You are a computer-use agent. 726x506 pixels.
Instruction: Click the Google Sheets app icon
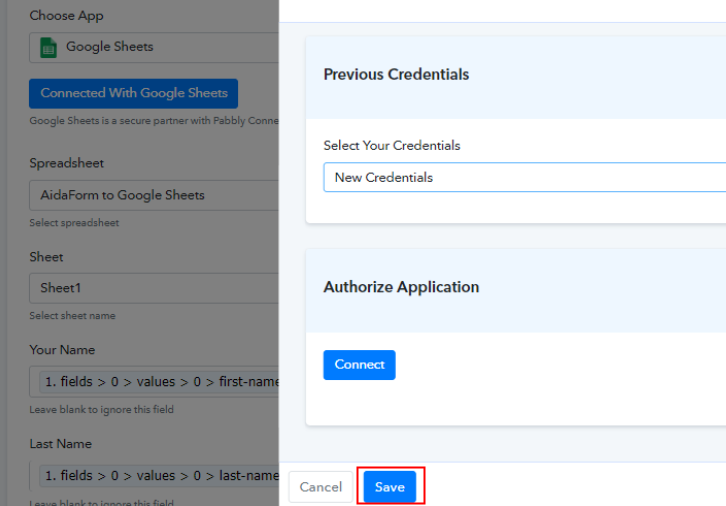pos(48,48)
